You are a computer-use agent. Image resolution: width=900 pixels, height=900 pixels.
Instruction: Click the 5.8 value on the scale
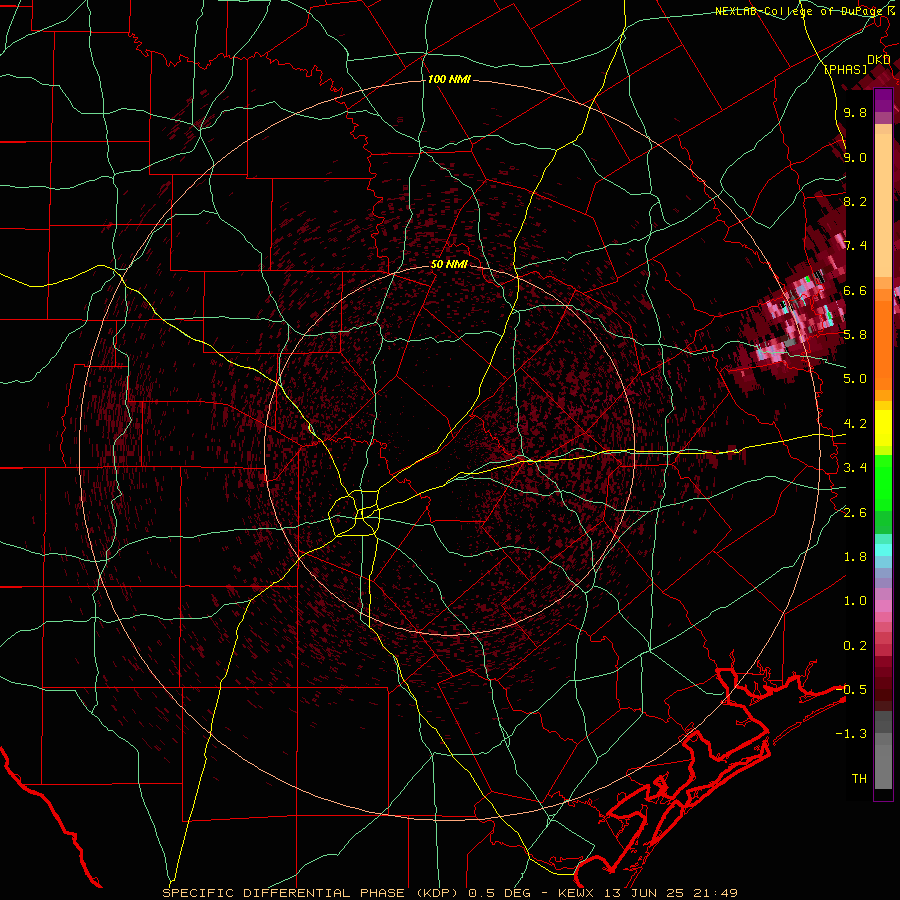pos(855,335)
